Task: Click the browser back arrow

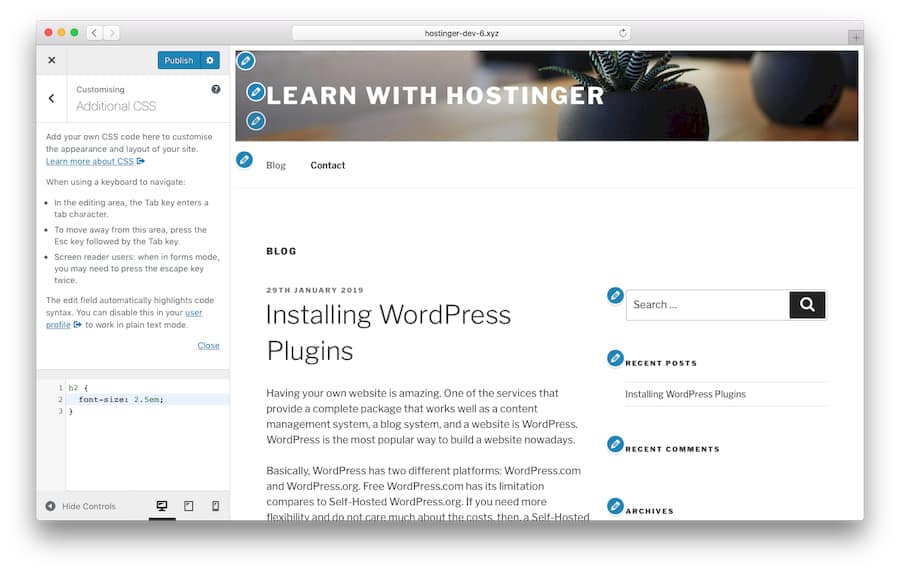Action: (95, 33)
